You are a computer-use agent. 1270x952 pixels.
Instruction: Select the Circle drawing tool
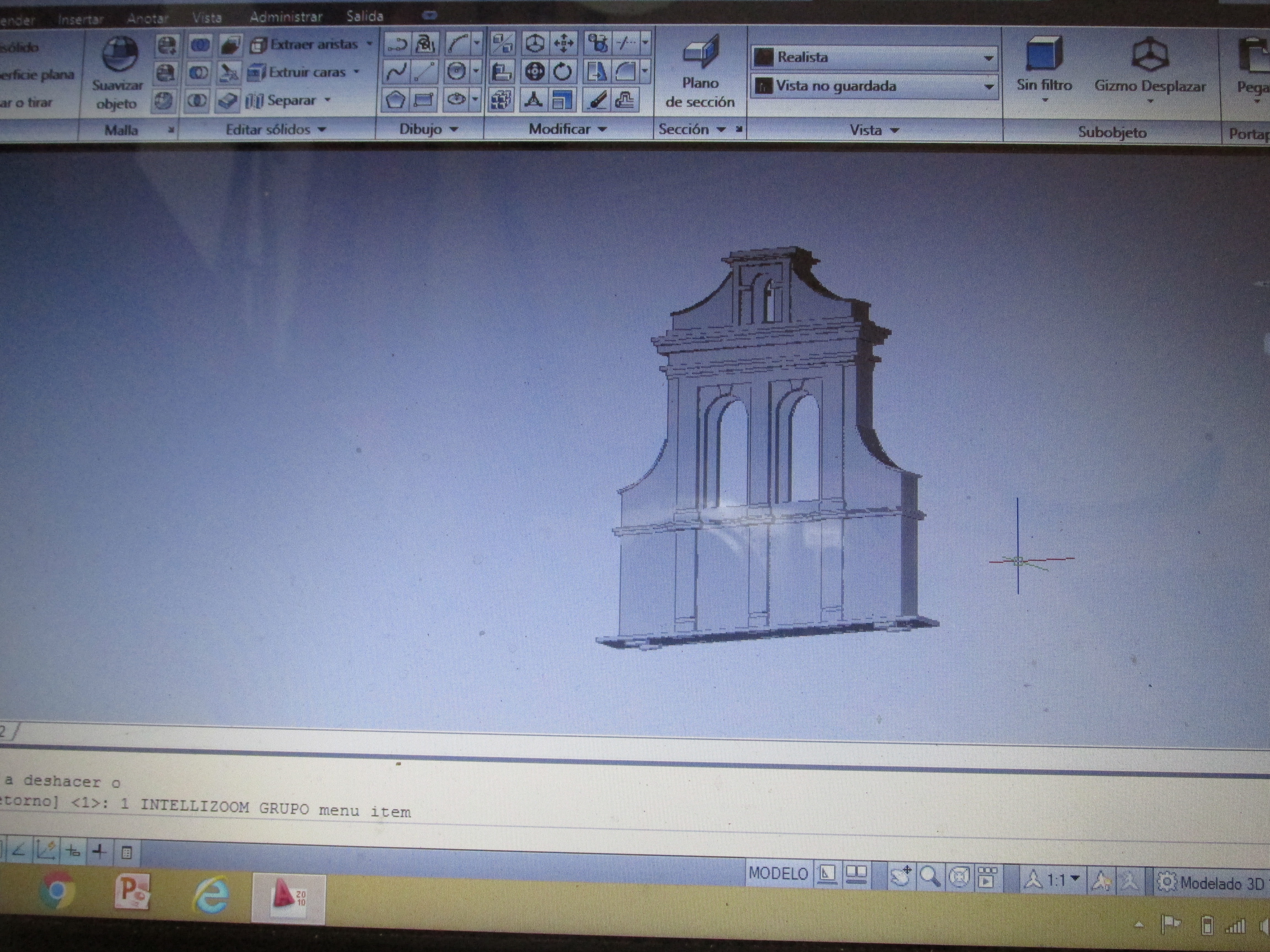point(457,72)
